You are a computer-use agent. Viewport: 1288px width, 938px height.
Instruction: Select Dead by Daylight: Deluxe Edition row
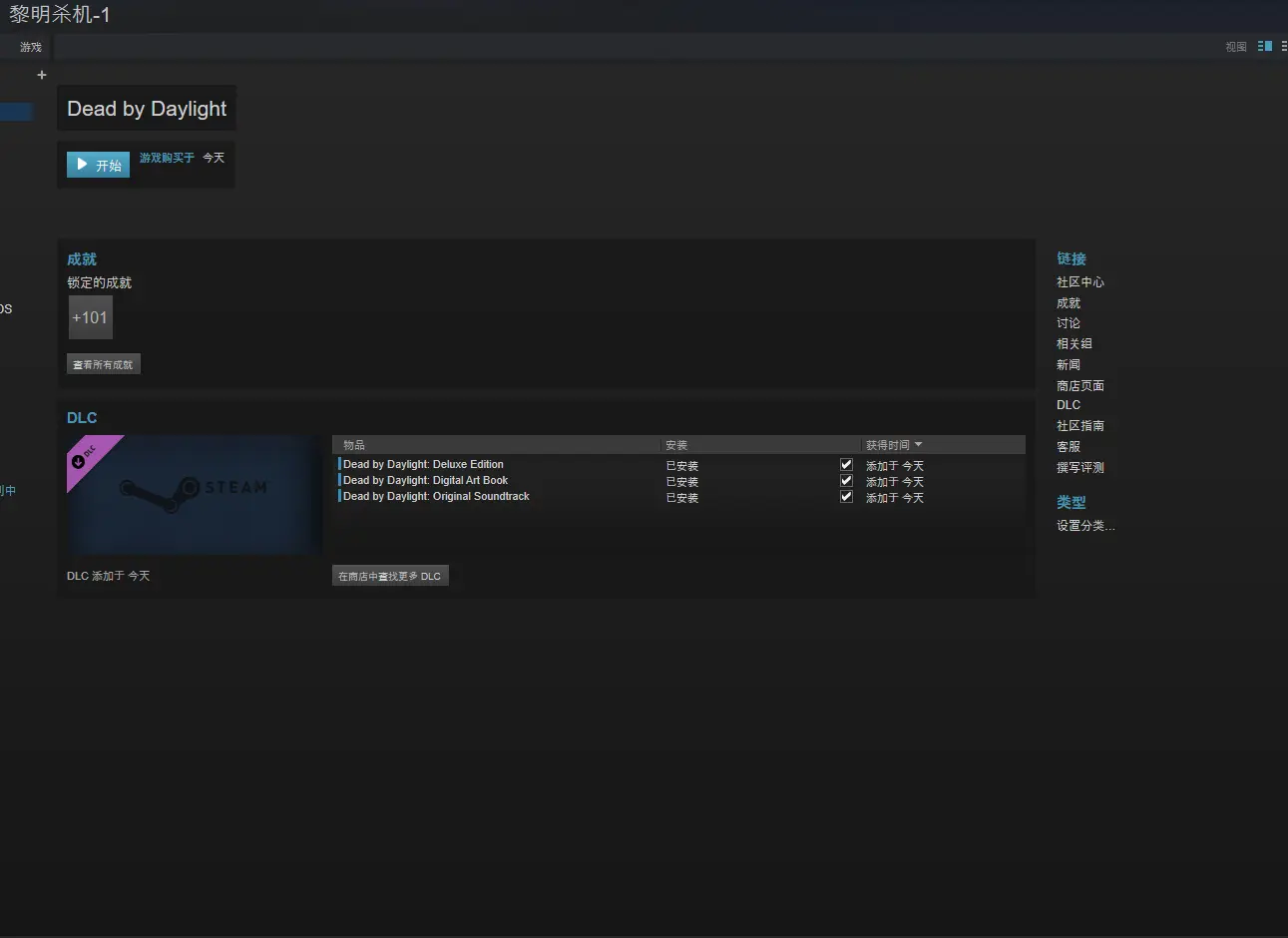click(680, 465)
